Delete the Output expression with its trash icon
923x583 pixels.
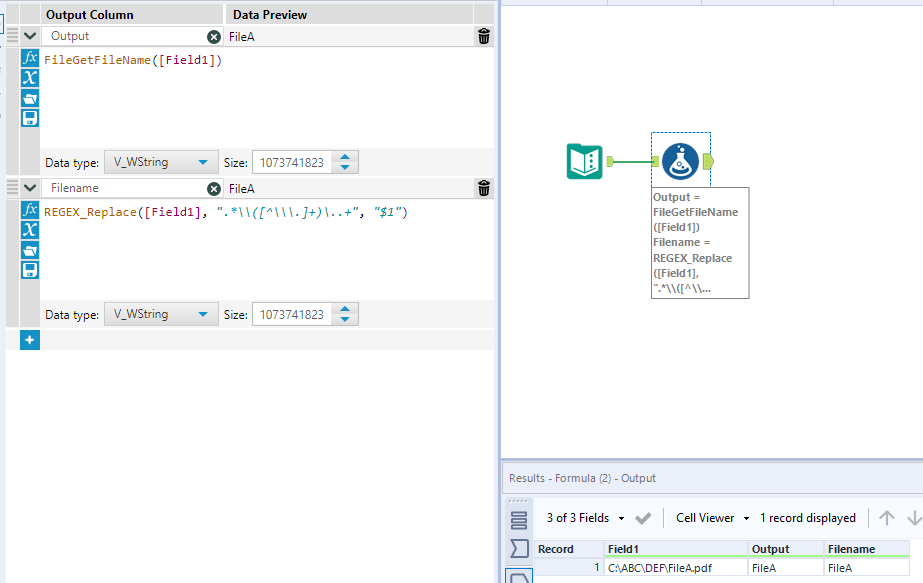pyautogui.click(x=483, y=36)
